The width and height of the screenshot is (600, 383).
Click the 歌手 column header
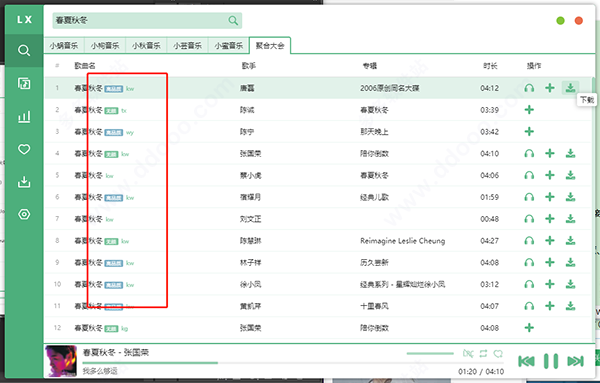pos(249,66)
